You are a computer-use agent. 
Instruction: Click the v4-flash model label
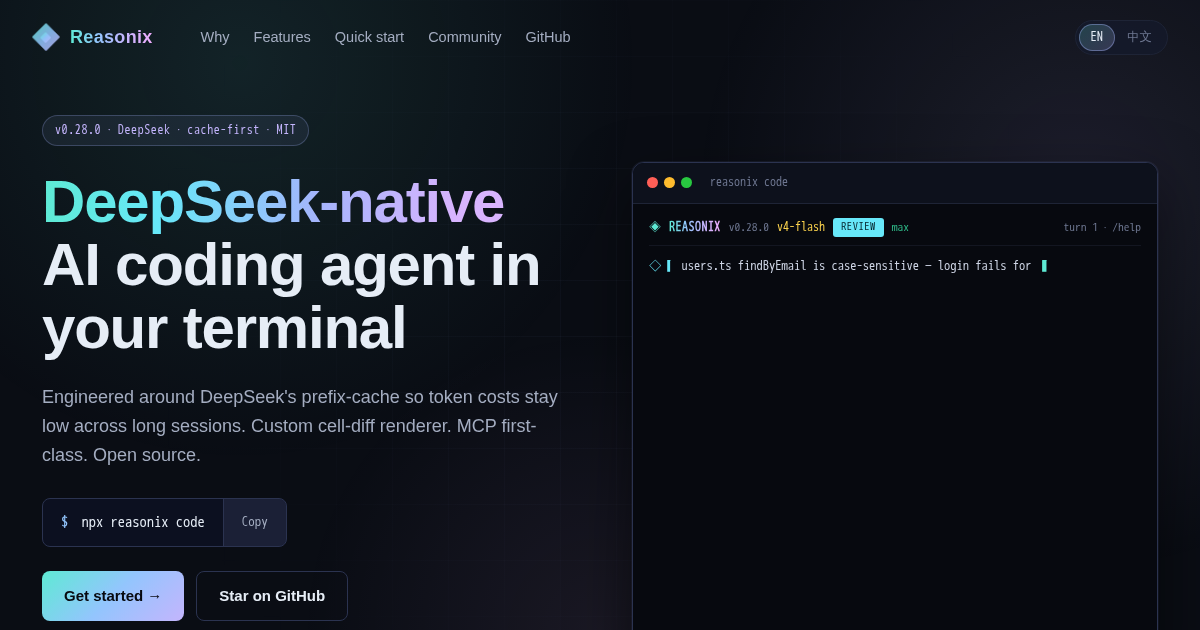pyautogui.click(x=801, y=227)
